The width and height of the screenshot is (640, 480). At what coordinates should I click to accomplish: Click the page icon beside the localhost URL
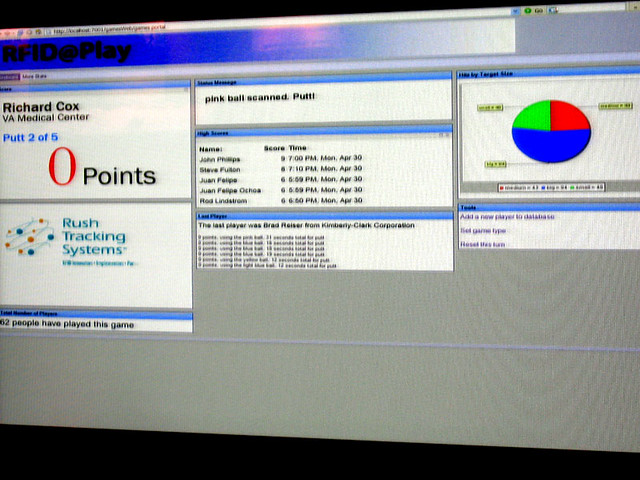tap(49, 31)
